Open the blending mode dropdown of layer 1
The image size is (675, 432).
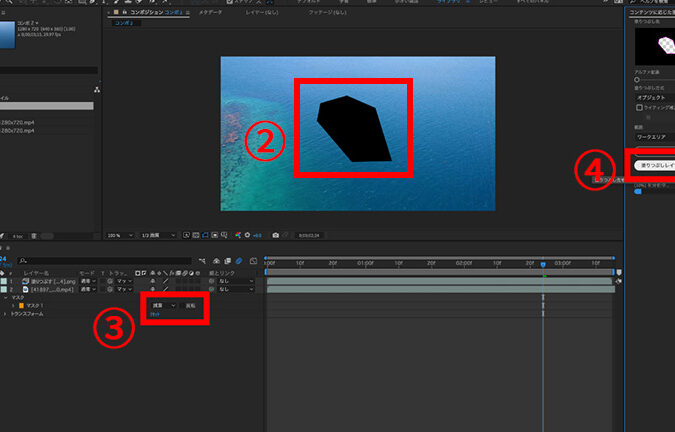[x=89, y=281]
